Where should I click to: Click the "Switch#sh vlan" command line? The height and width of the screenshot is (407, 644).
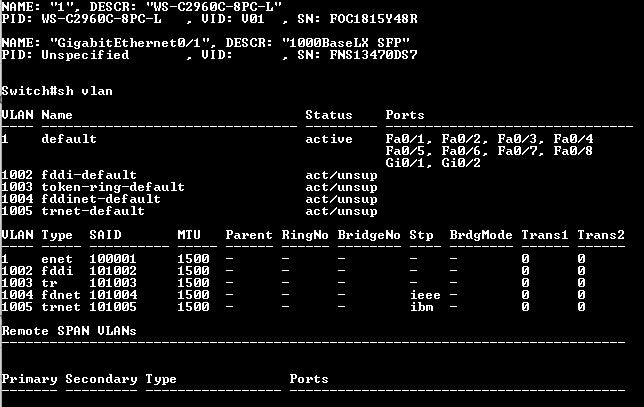coord(57,91)
